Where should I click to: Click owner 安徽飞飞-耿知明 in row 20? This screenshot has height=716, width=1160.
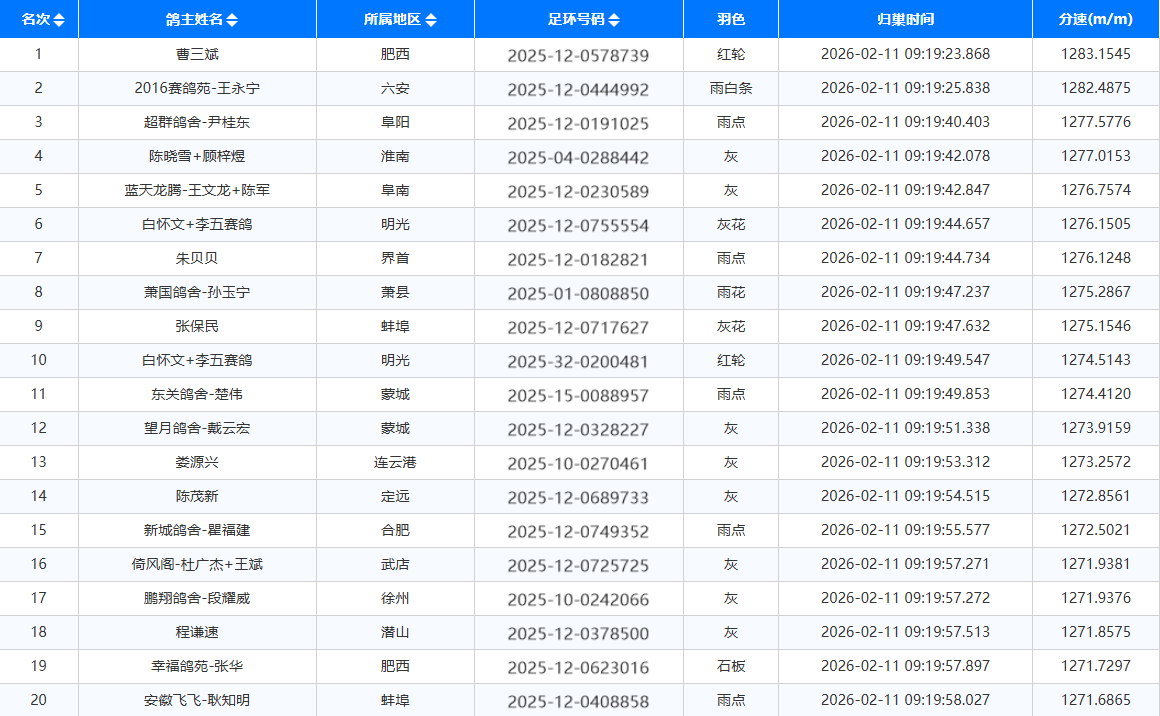point(197,701)
